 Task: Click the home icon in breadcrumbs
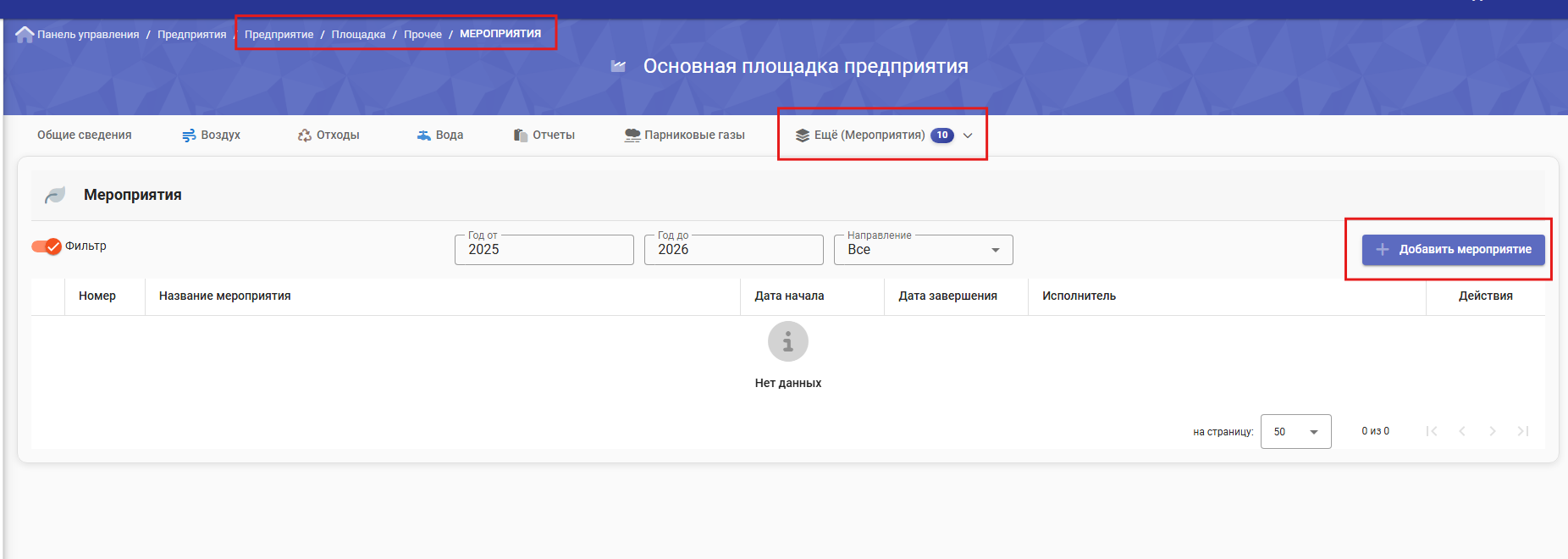pyautogui.click(x=25, y=34)
